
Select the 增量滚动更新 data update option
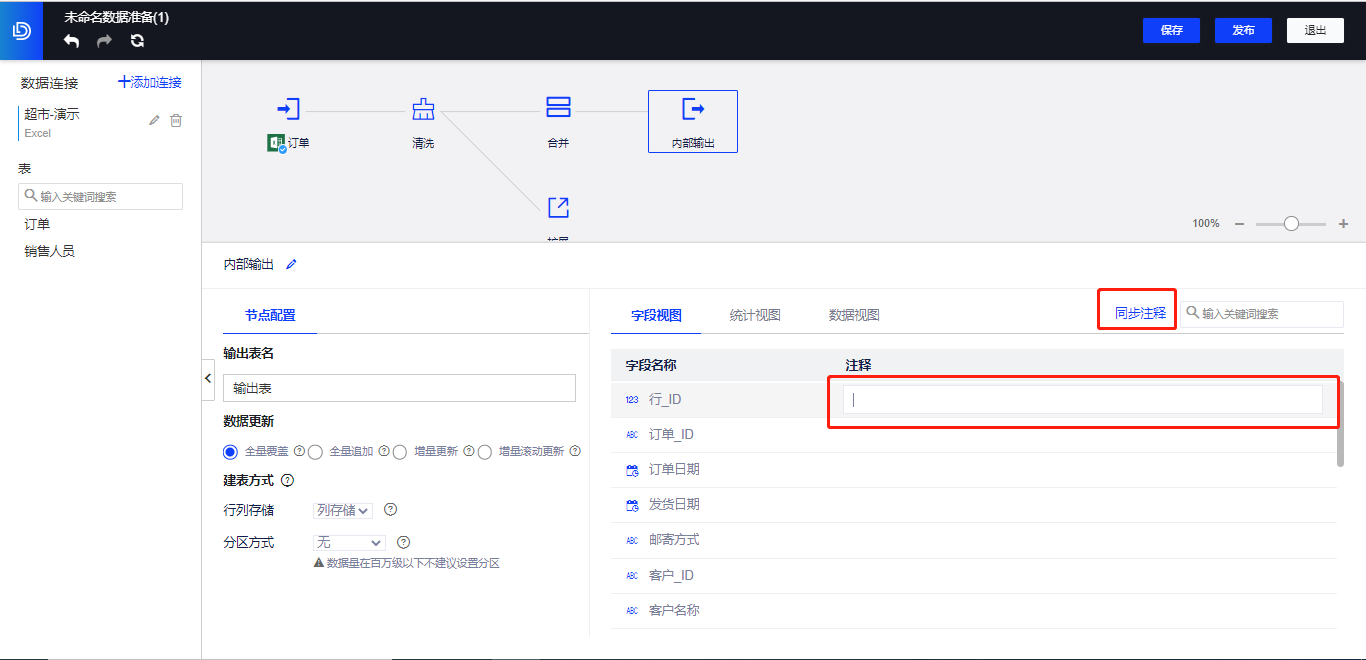point(484,451)
